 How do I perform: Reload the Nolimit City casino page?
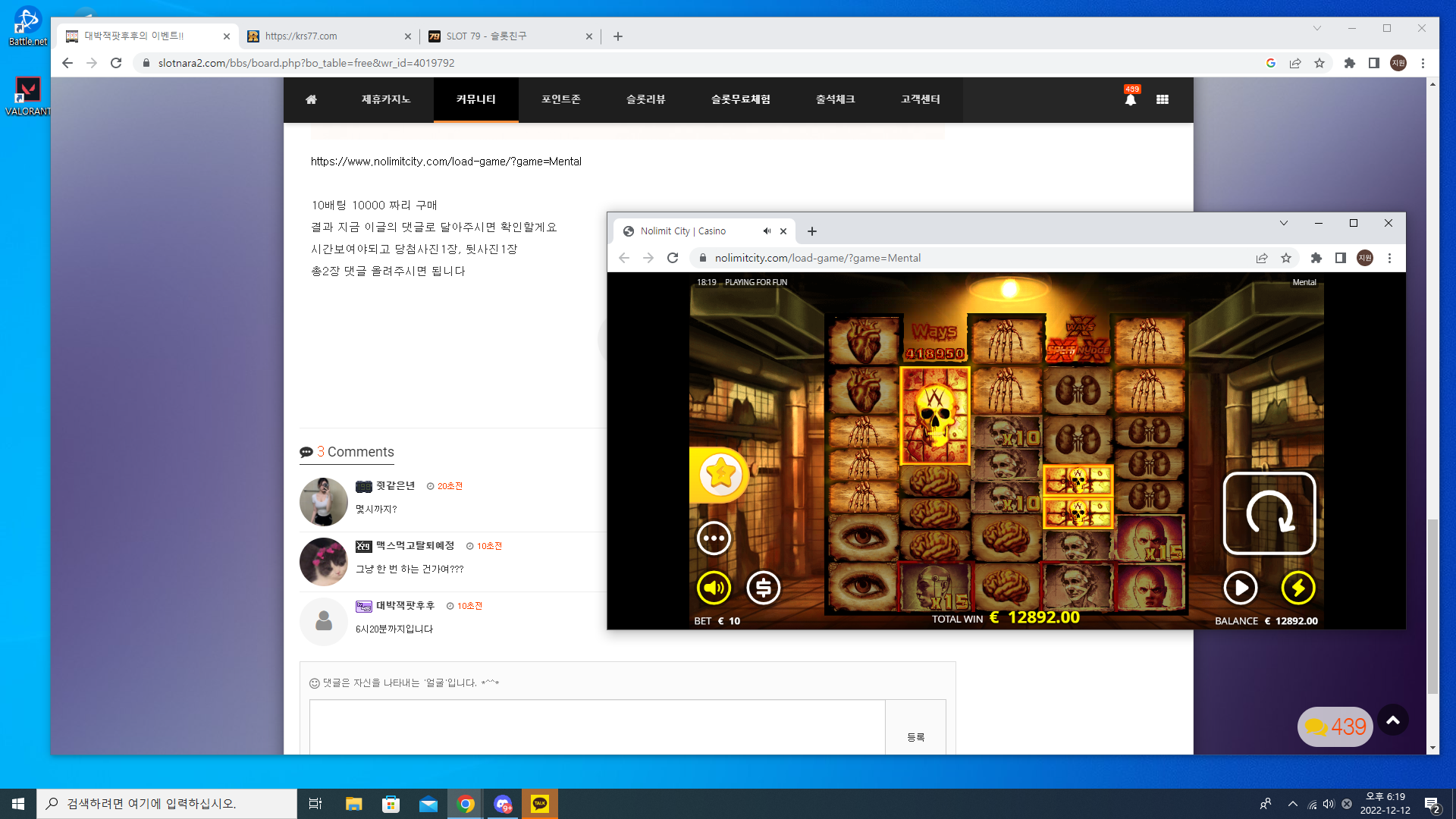coord(673,258)
